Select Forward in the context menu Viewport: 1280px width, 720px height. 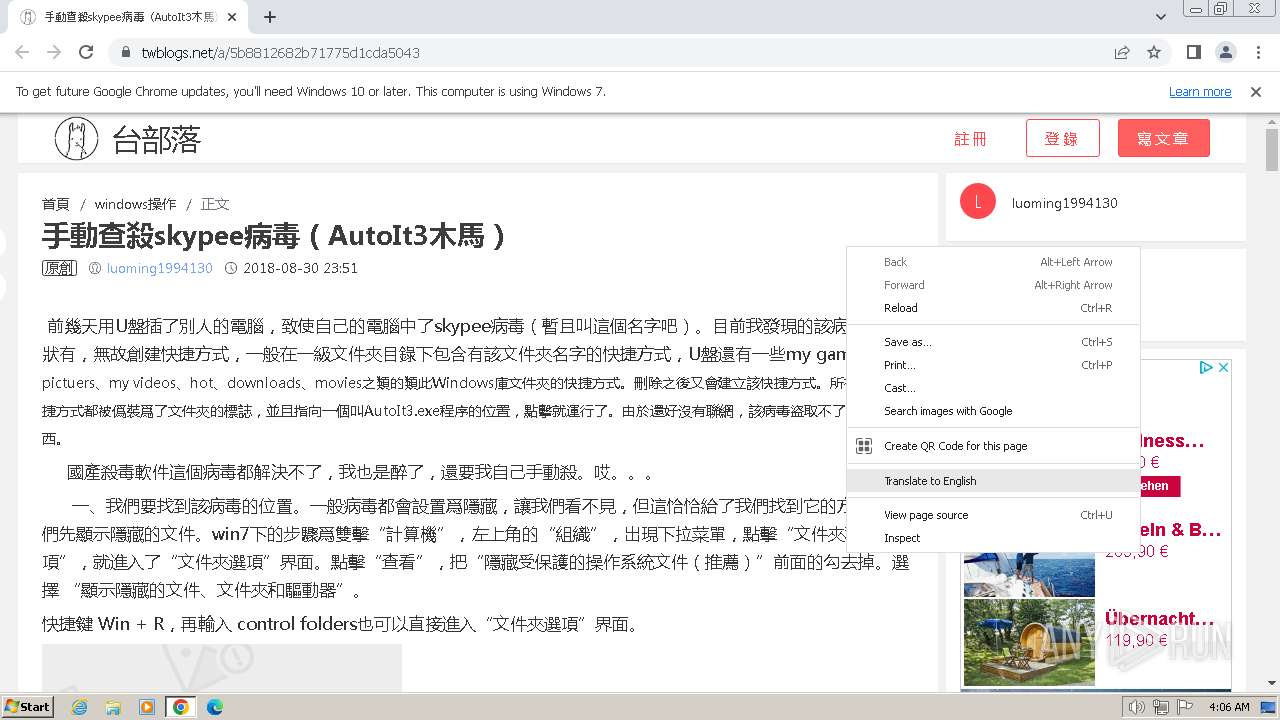pos(993,285)
